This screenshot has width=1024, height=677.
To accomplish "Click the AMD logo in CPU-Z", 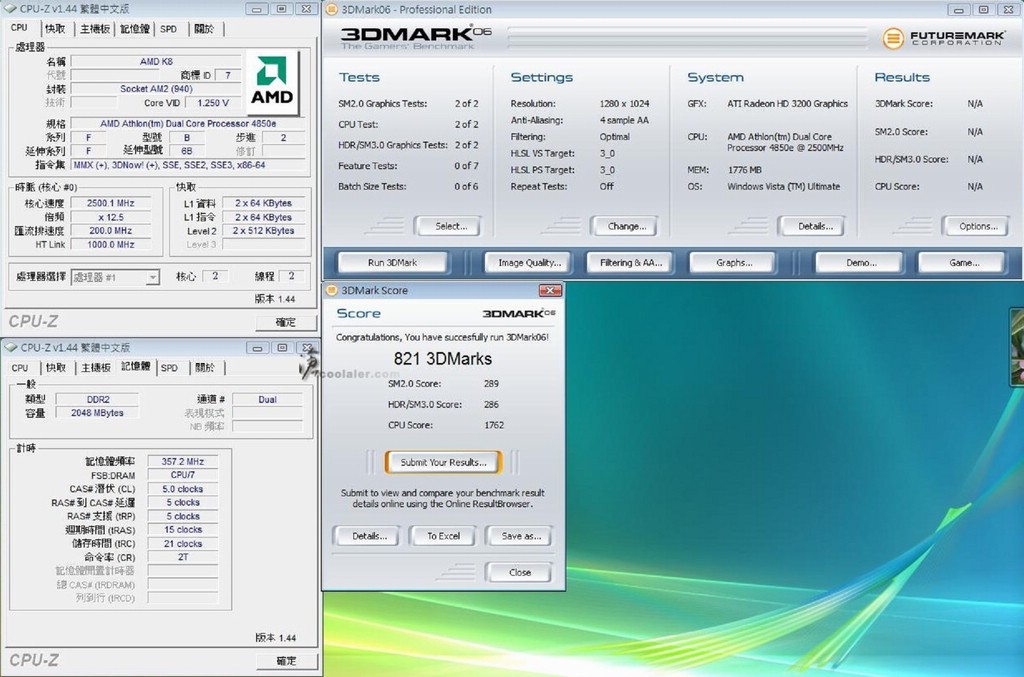I will [x=272, y=82].
